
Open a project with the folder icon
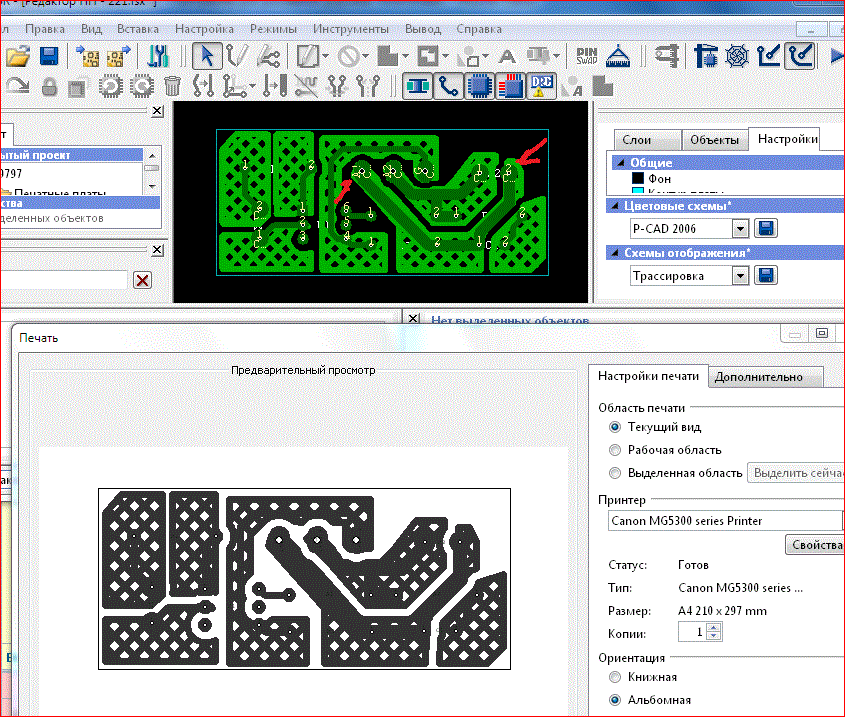tap(17, 56)
